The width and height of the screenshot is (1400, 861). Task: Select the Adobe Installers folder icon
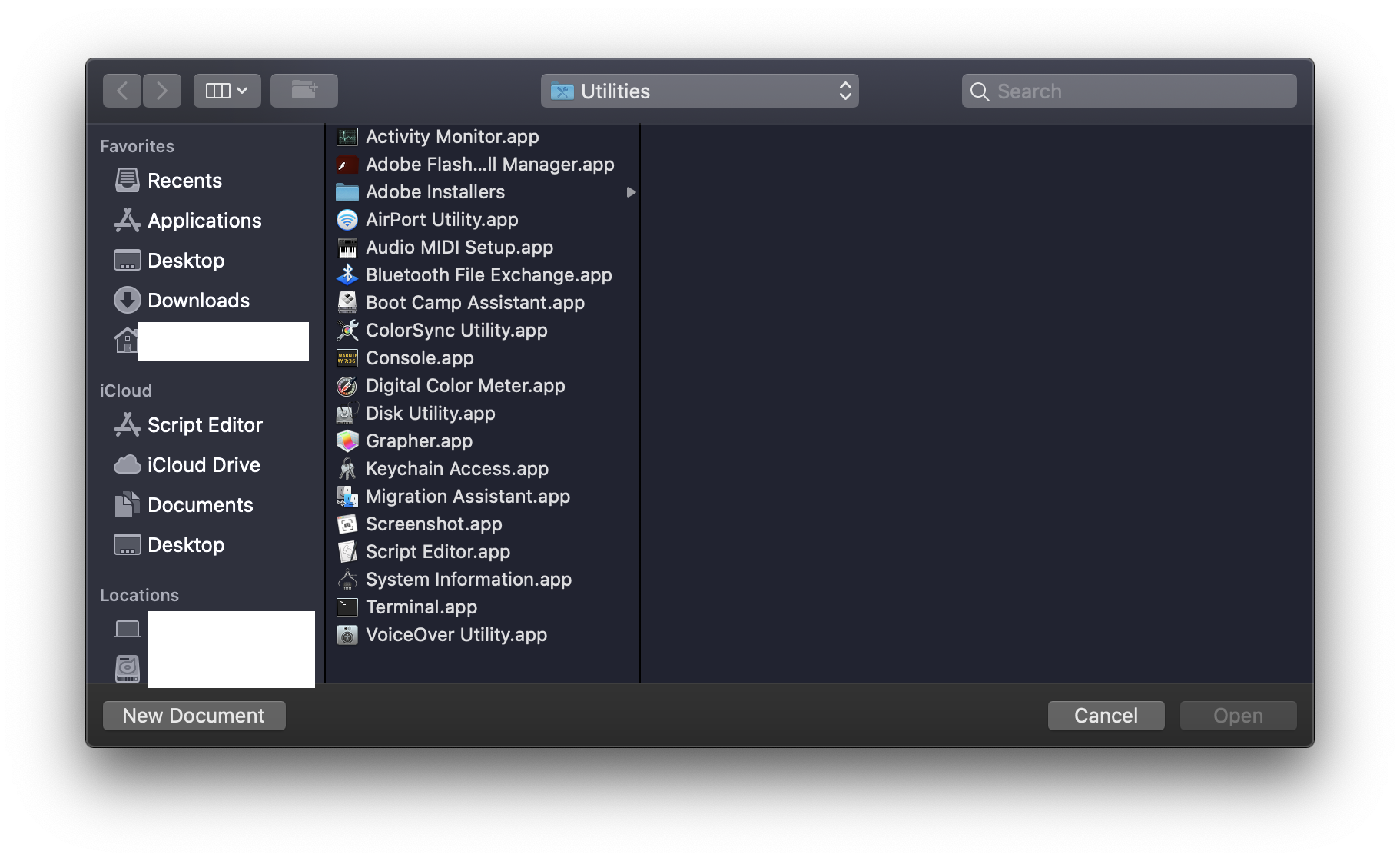click(x=347, y=192)
